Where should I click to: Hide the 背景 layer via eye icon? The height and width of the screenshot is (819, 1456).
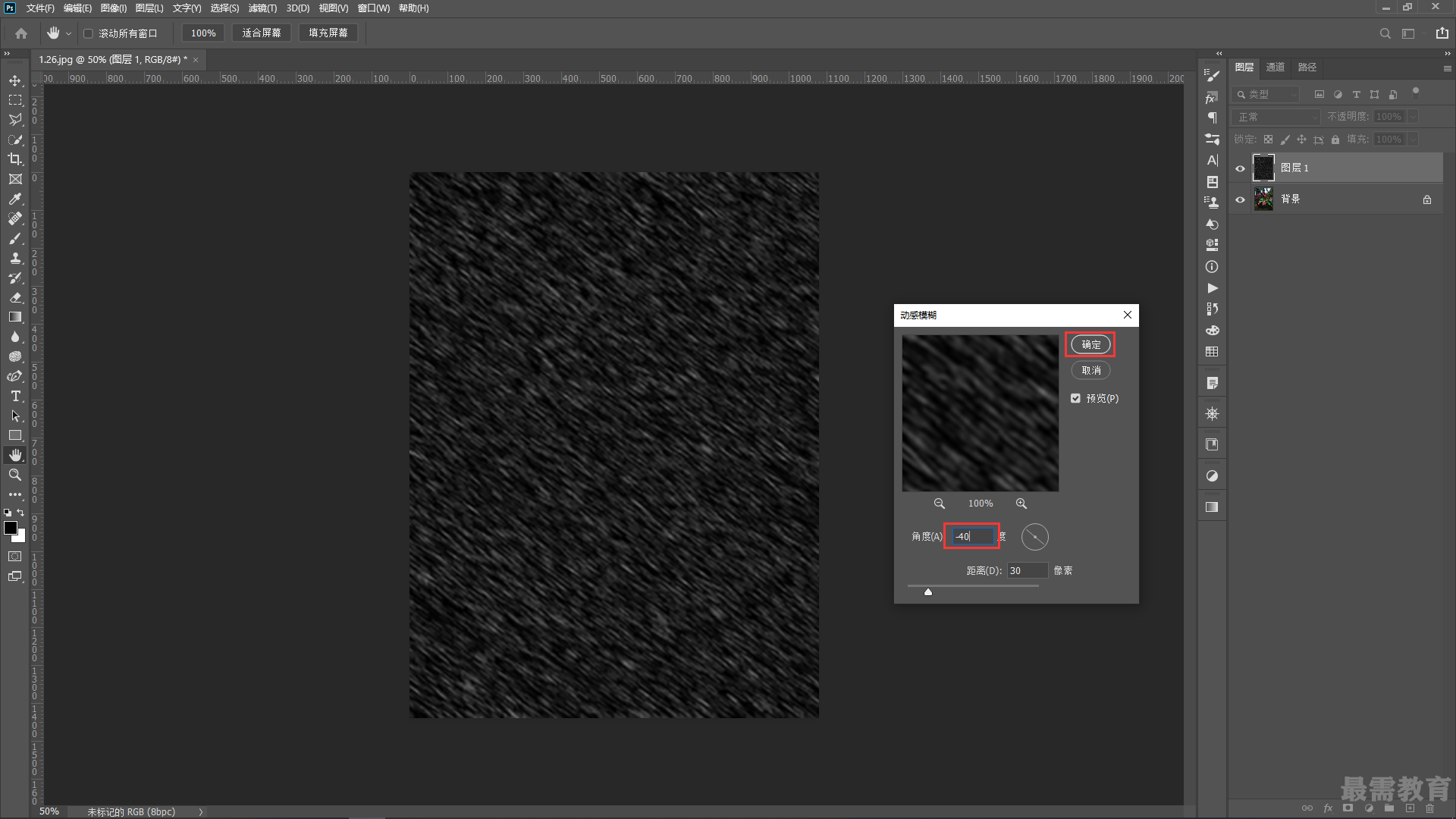1240,200
